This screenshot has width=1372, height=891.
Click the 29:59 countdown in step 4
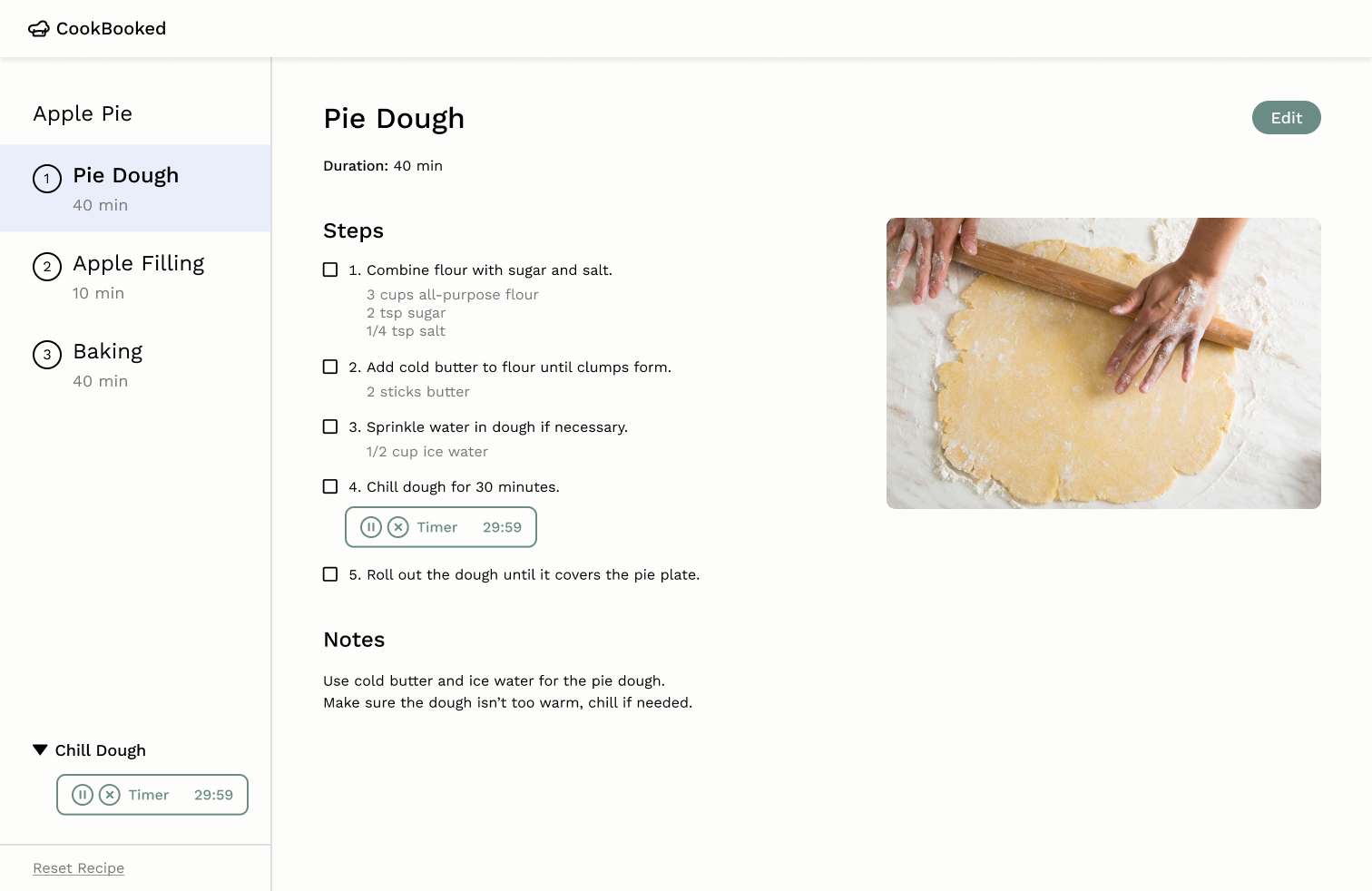(x=502, y=527)
